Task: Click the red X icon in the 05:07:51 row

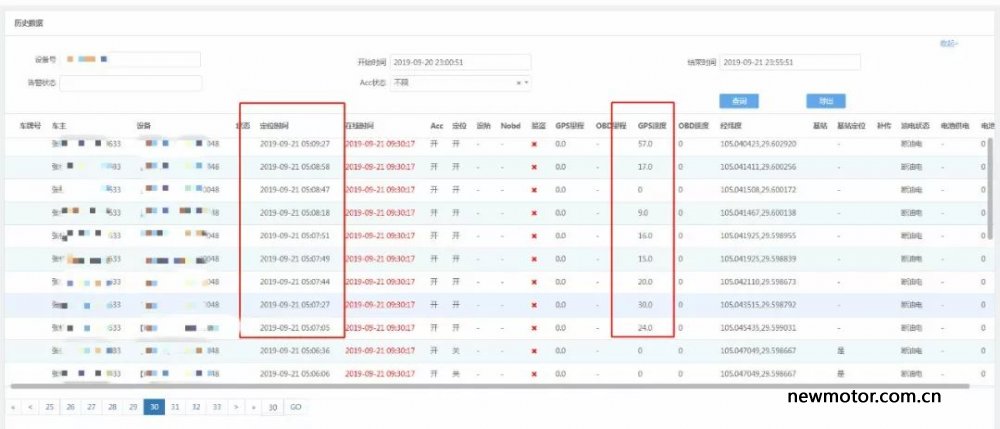Action: point(534,236)
